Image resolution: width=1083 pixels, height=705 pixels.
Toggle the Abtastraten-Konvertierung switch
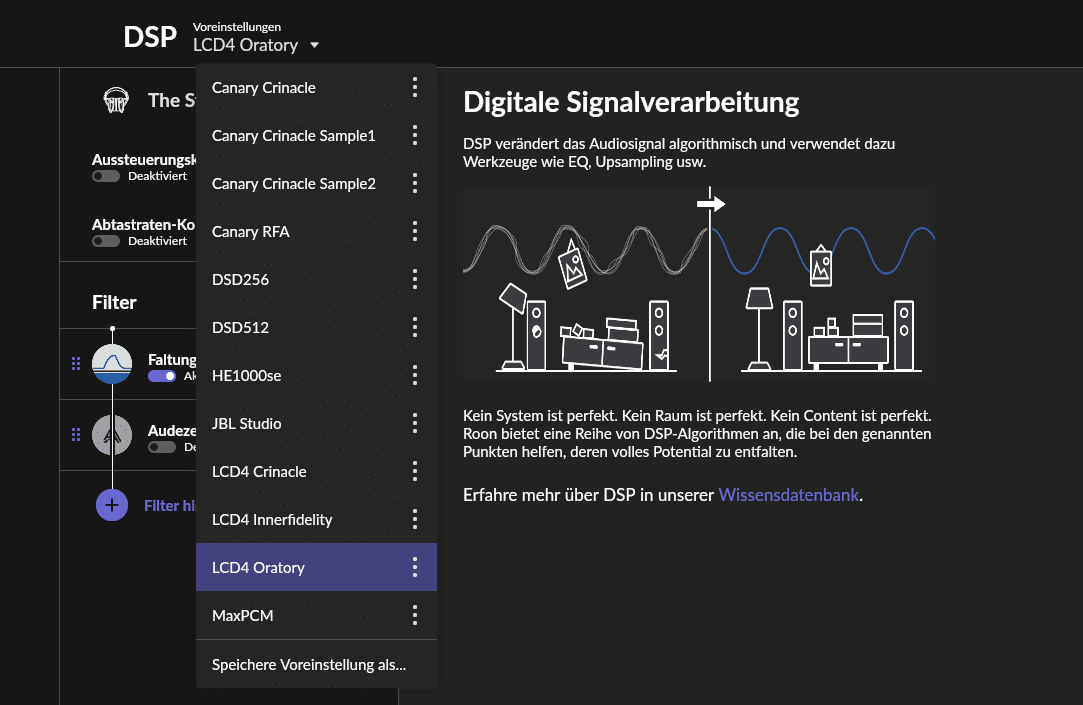click(106, 241)
